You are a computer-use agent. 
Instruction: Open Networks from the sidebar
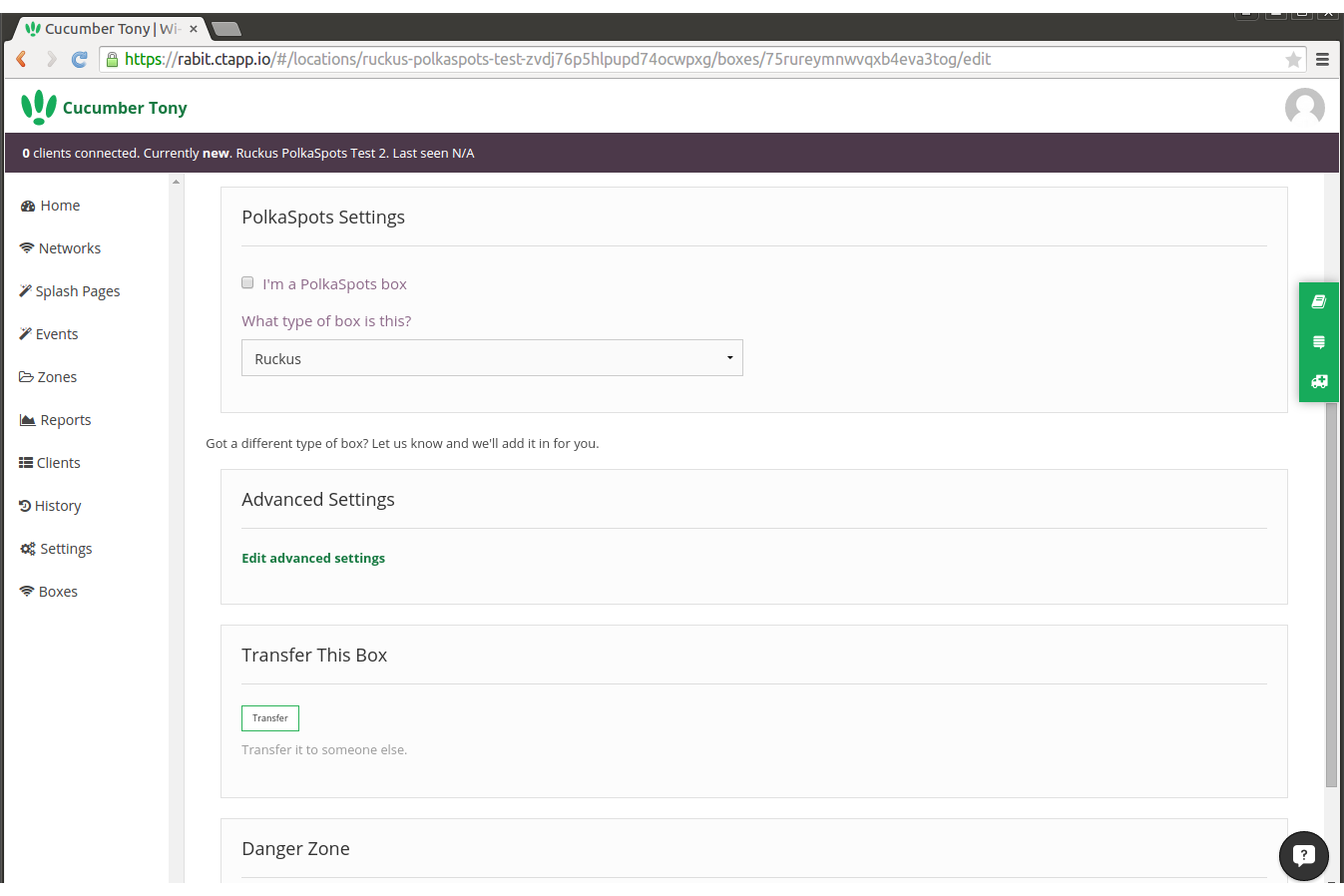[70, 248]
